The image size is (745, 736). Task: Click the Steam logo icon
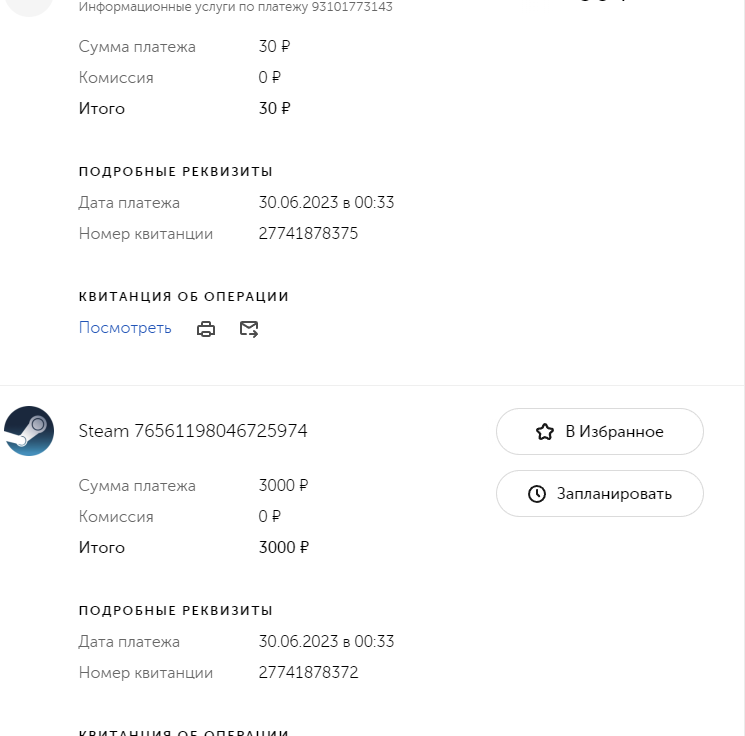coord(29,431)
